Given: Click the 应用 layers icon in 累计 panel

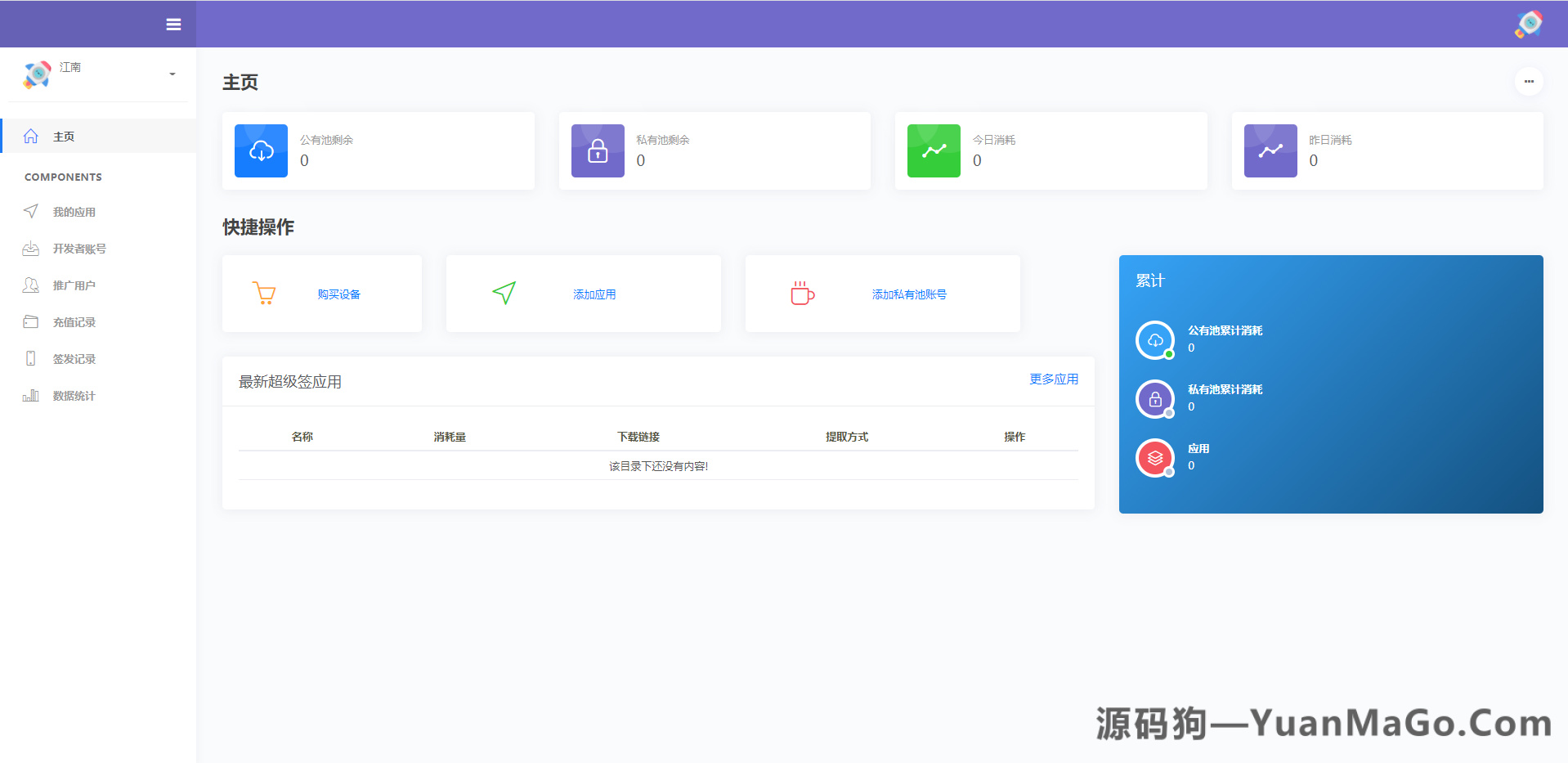Looking at the screenshot, I should point(1155,458).
